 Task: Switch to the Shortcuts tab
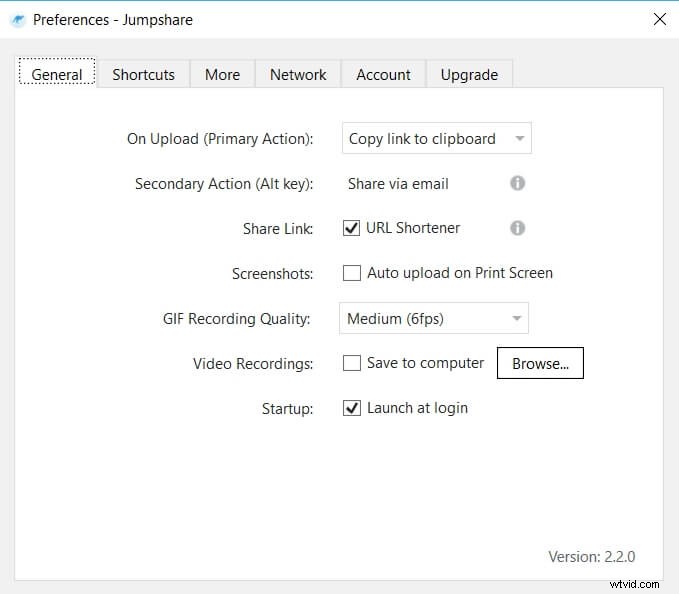(x=143, y=74)
